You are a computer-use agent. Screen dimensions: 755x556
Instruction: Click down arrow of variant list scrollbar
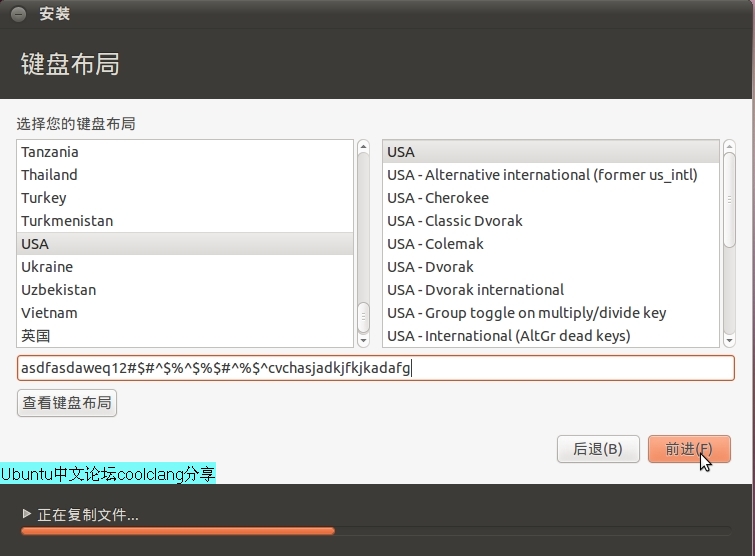click(729, 341)
